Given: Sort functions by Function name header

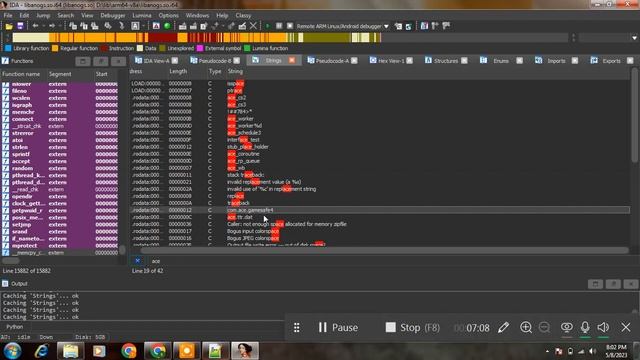Looking at the screenshot, I should 21,74.
